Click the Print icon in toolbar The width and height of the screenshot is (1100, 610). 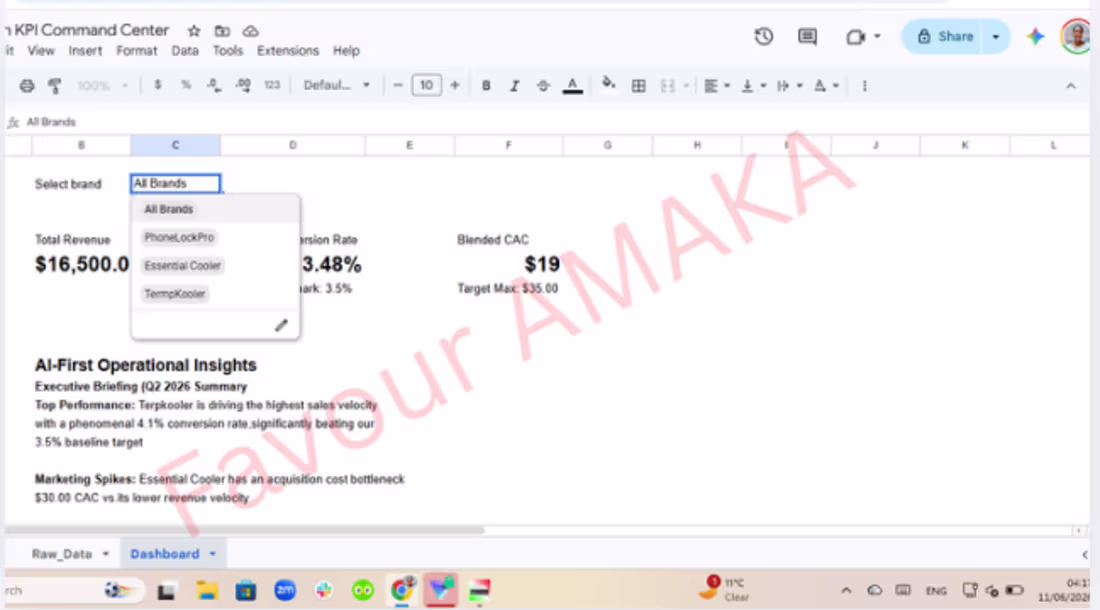tap(27, 86)
